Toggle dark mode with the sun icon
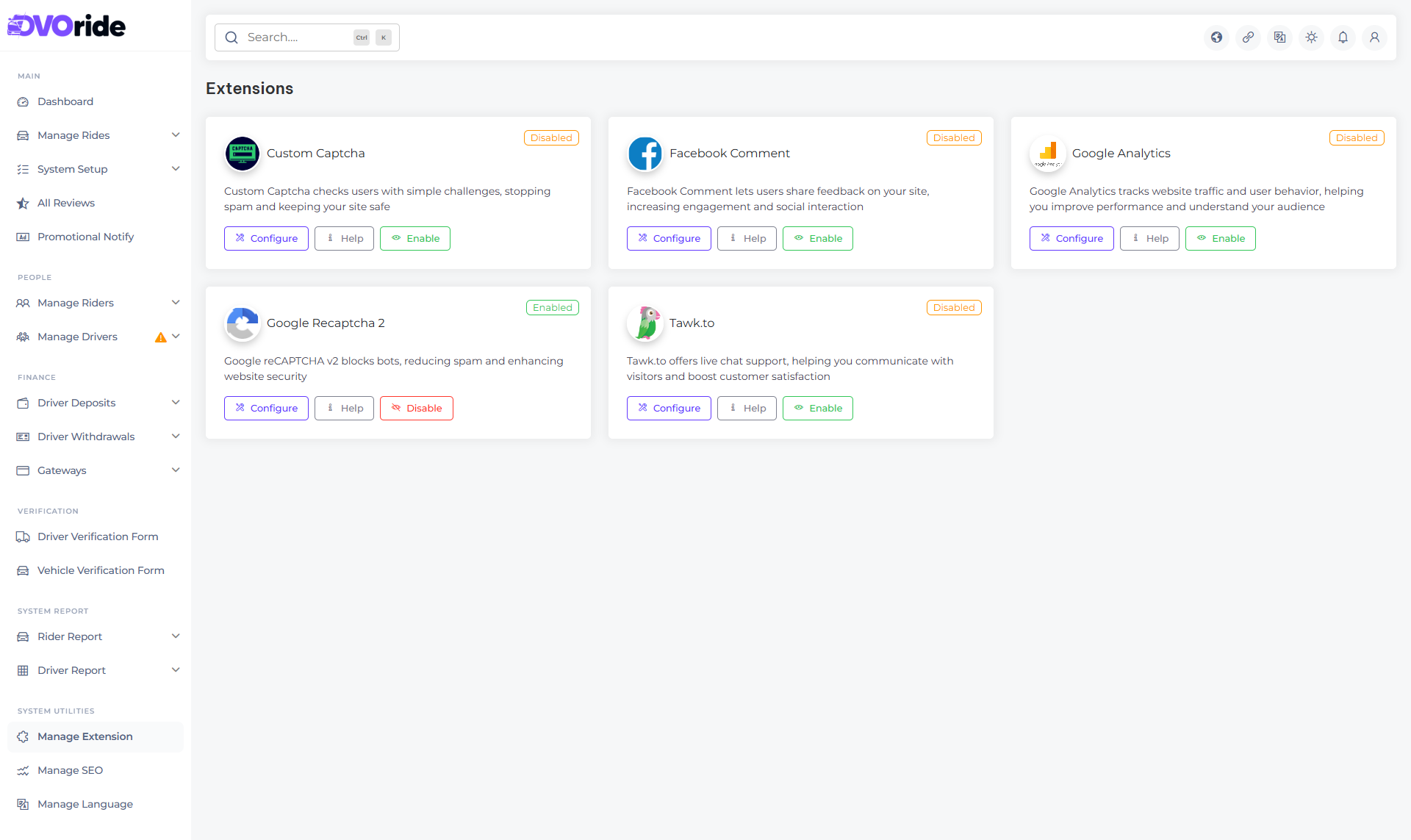 tap(1311, 37)
